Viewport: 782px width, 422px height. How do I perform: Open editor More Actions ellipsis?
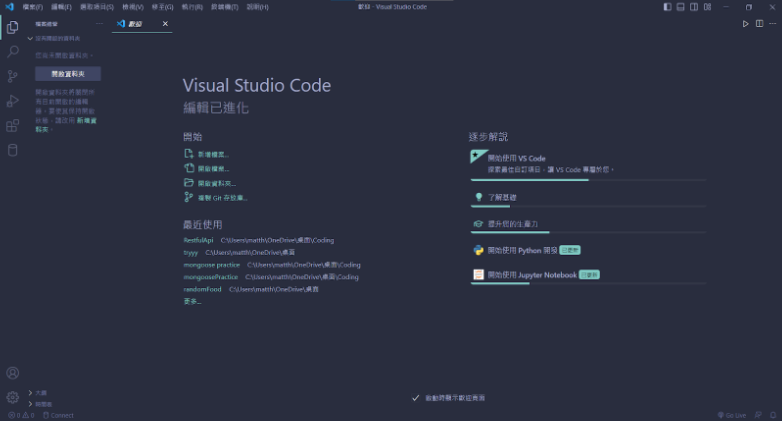point(773,23)
